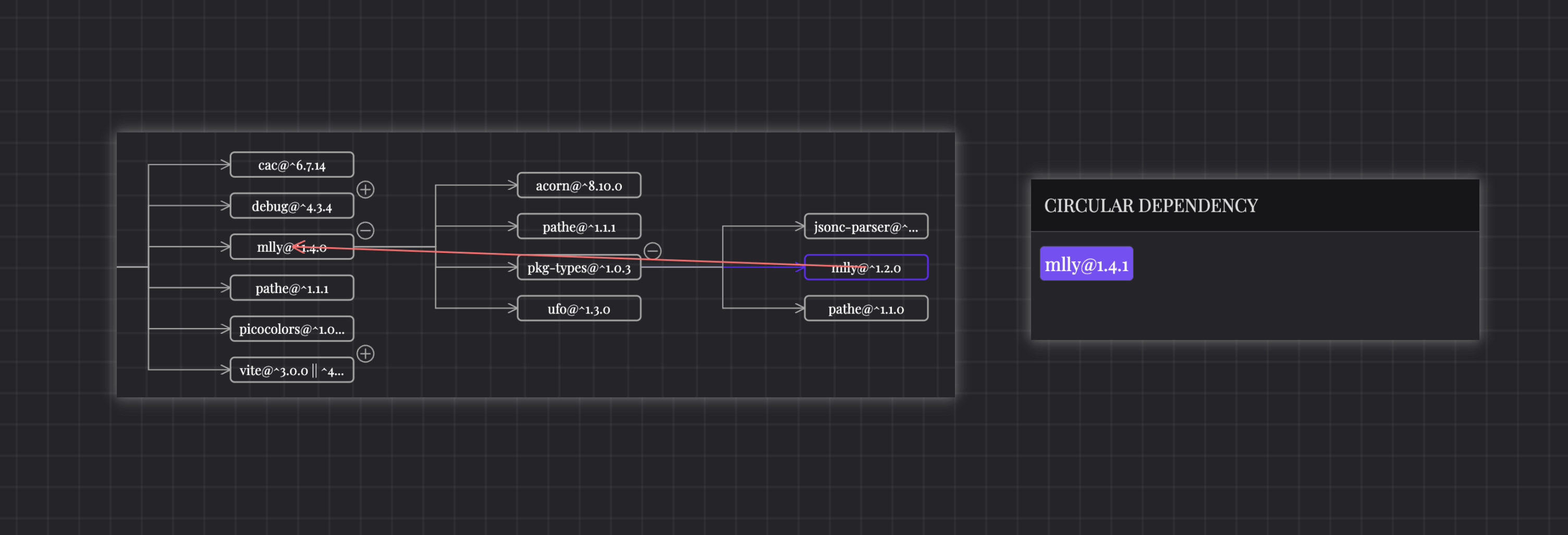Click the highlighted mlly@^1.2.0 node
The width and height of the screenshot is (1568, 535).
[x=866, y=267]
